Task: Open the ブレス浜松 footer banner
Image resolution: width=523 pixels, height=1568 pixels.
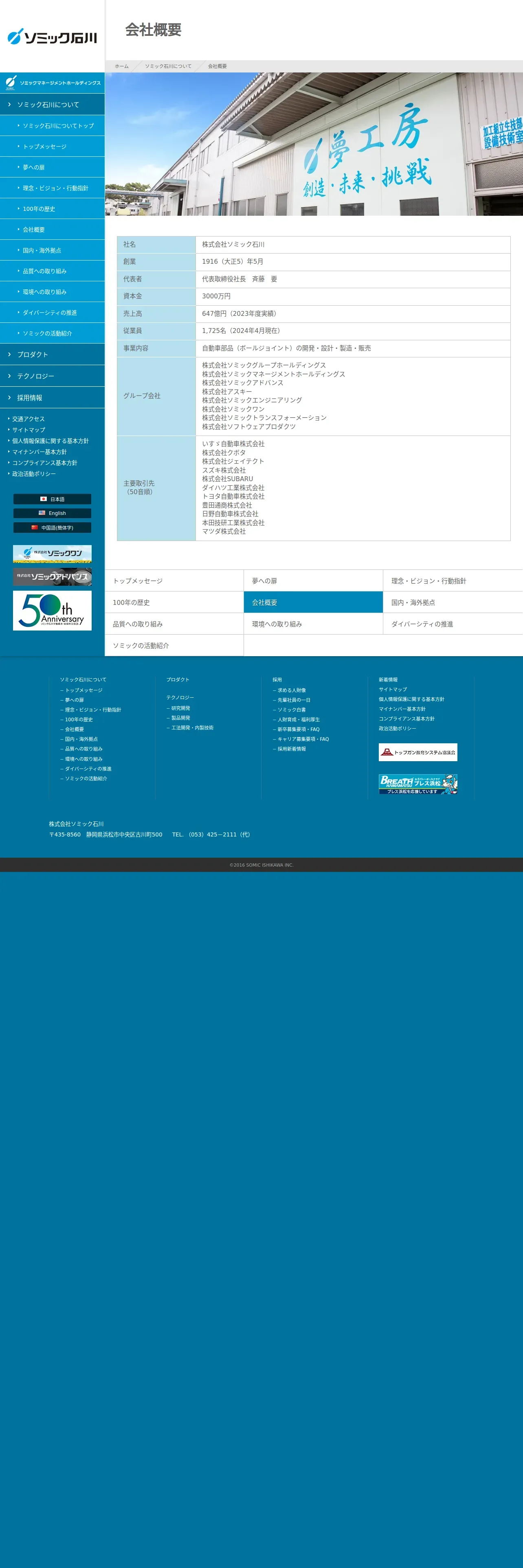Action: coord(418,784)
